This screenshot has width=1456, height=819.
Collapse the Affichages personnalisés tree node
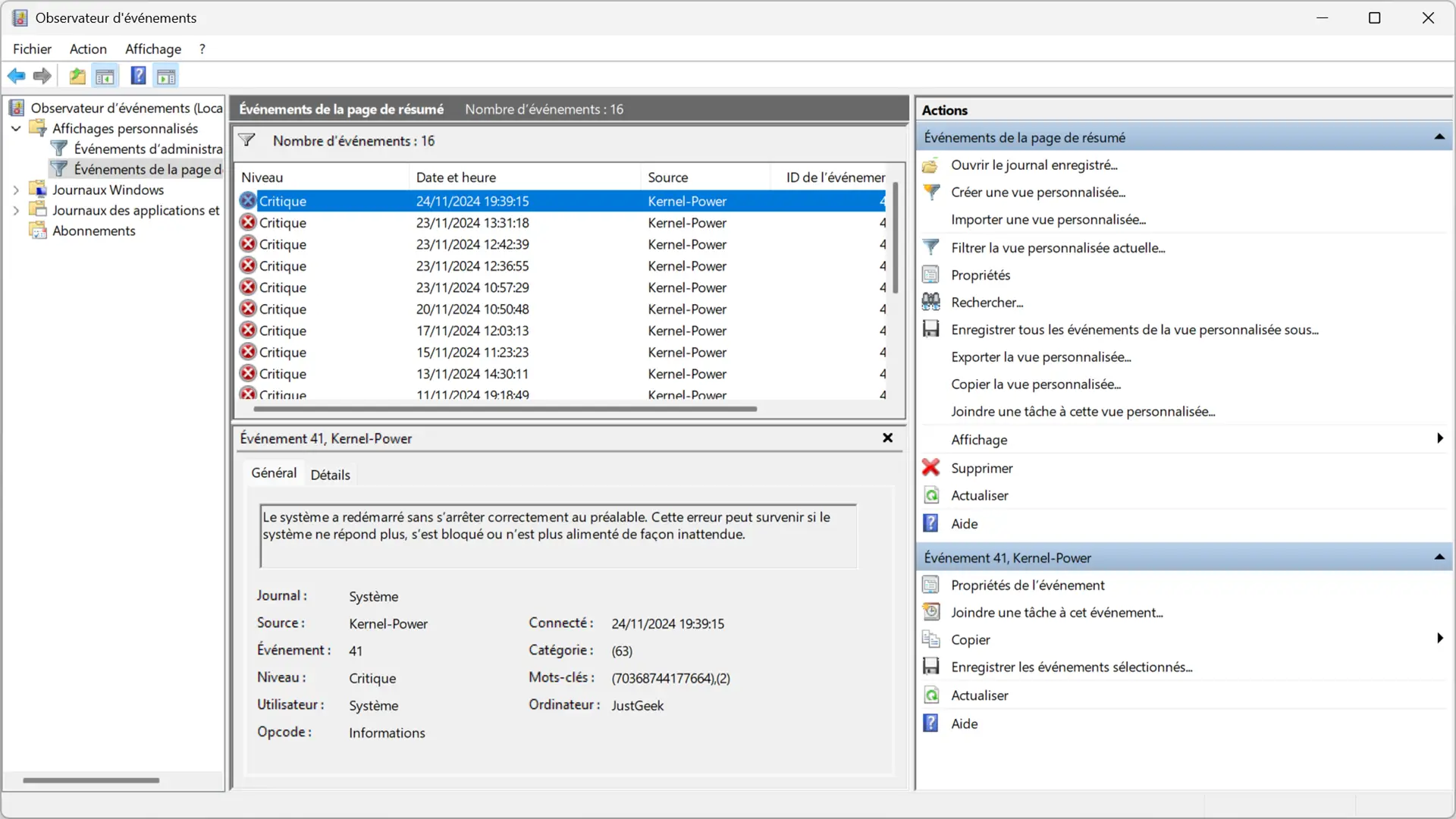click(x=16, y=129)
